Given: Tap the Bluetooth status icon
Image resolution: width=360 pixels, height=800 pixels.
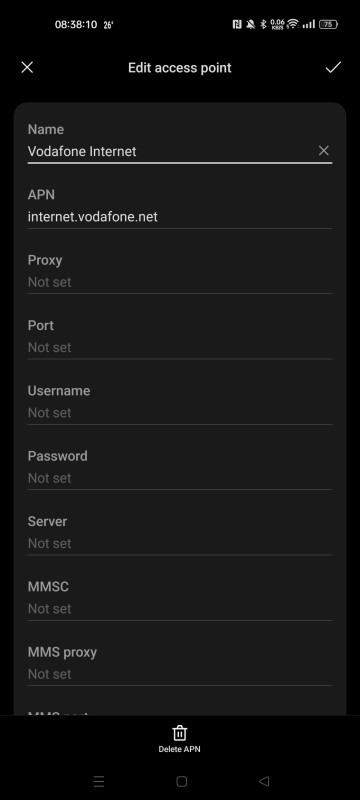Looking at the screenshot, I should pyautogui.click(x=264, y=24).
